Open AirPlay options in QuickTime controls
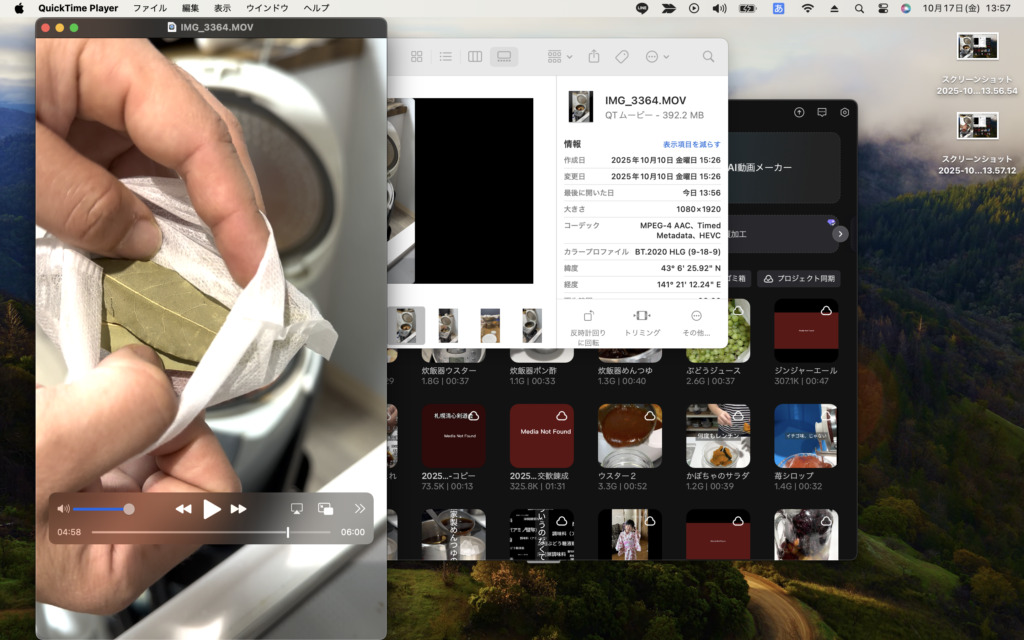 click(x=297, y=509)
